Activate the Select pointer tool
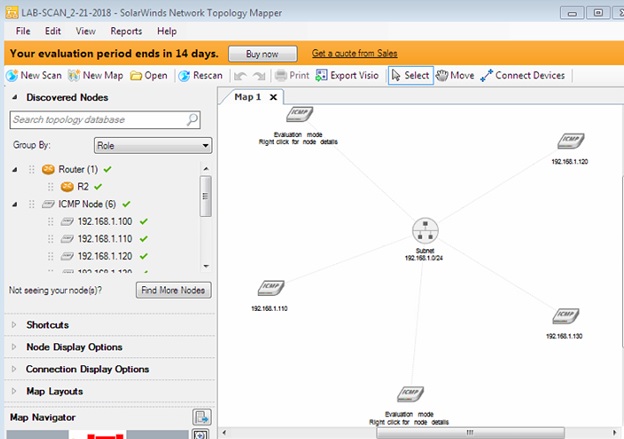Image resolution: width=624 pixels, height=439 pixels. 411,76
